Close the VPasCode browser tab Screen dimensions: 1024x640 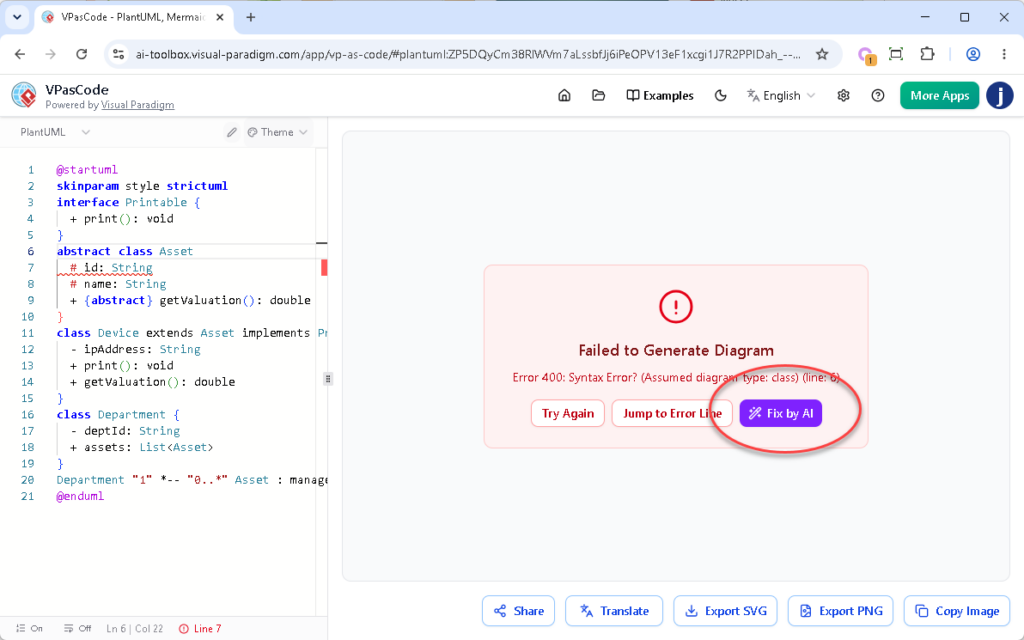coord(220,18)
